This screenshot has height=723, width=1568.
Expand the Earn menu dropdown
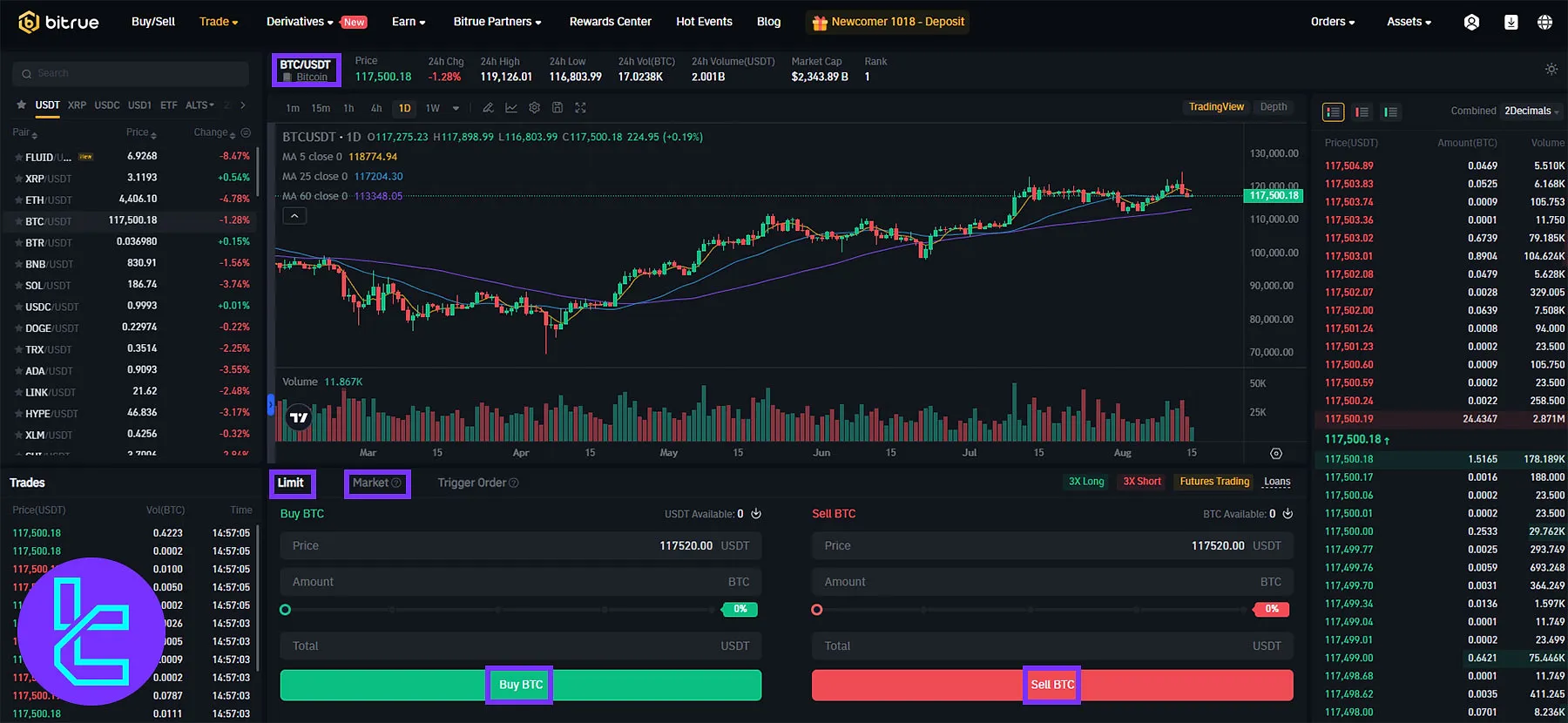coord(409,22)
